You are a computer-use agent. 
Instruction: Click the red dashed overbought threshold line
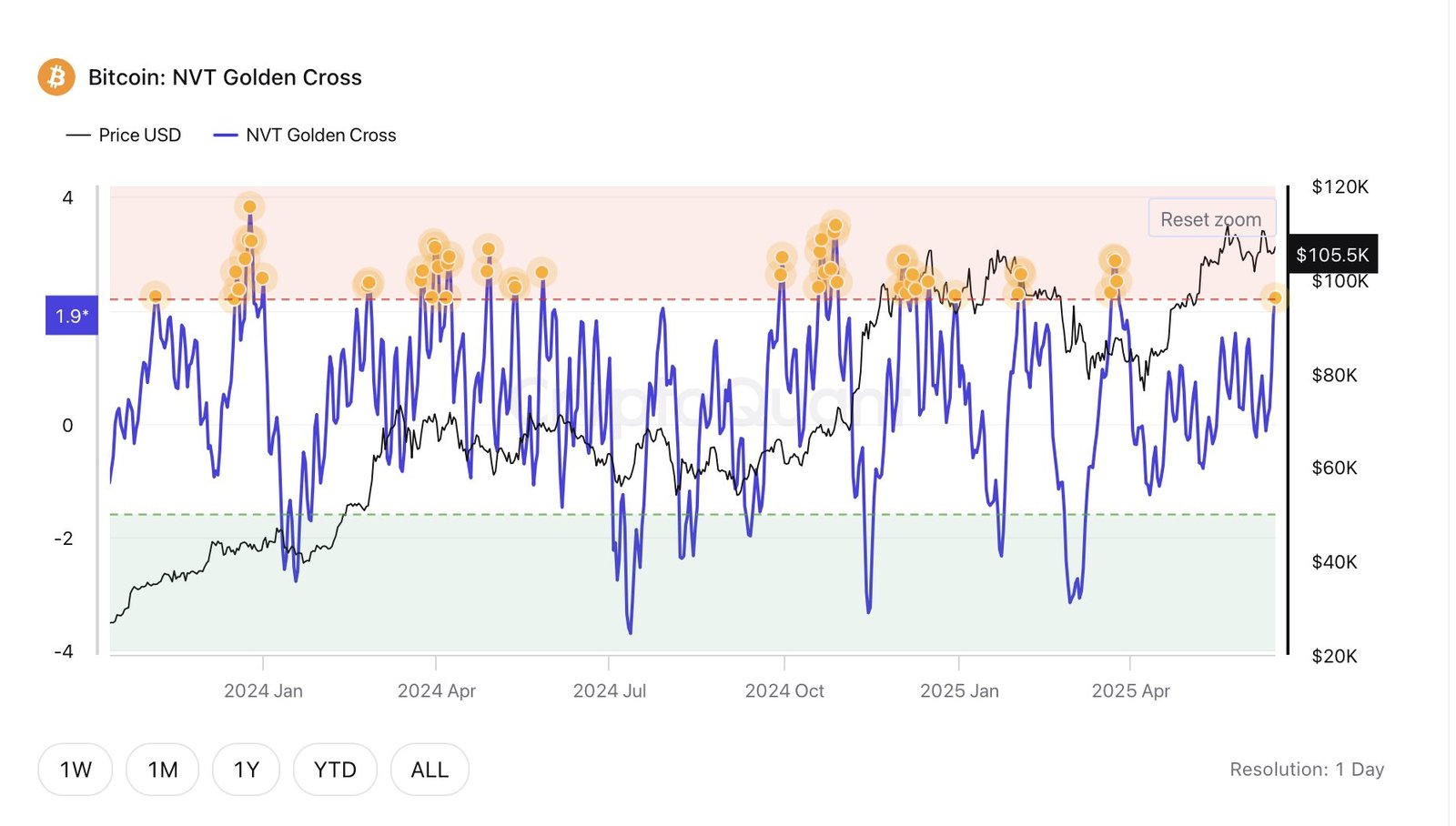[637, 297]
